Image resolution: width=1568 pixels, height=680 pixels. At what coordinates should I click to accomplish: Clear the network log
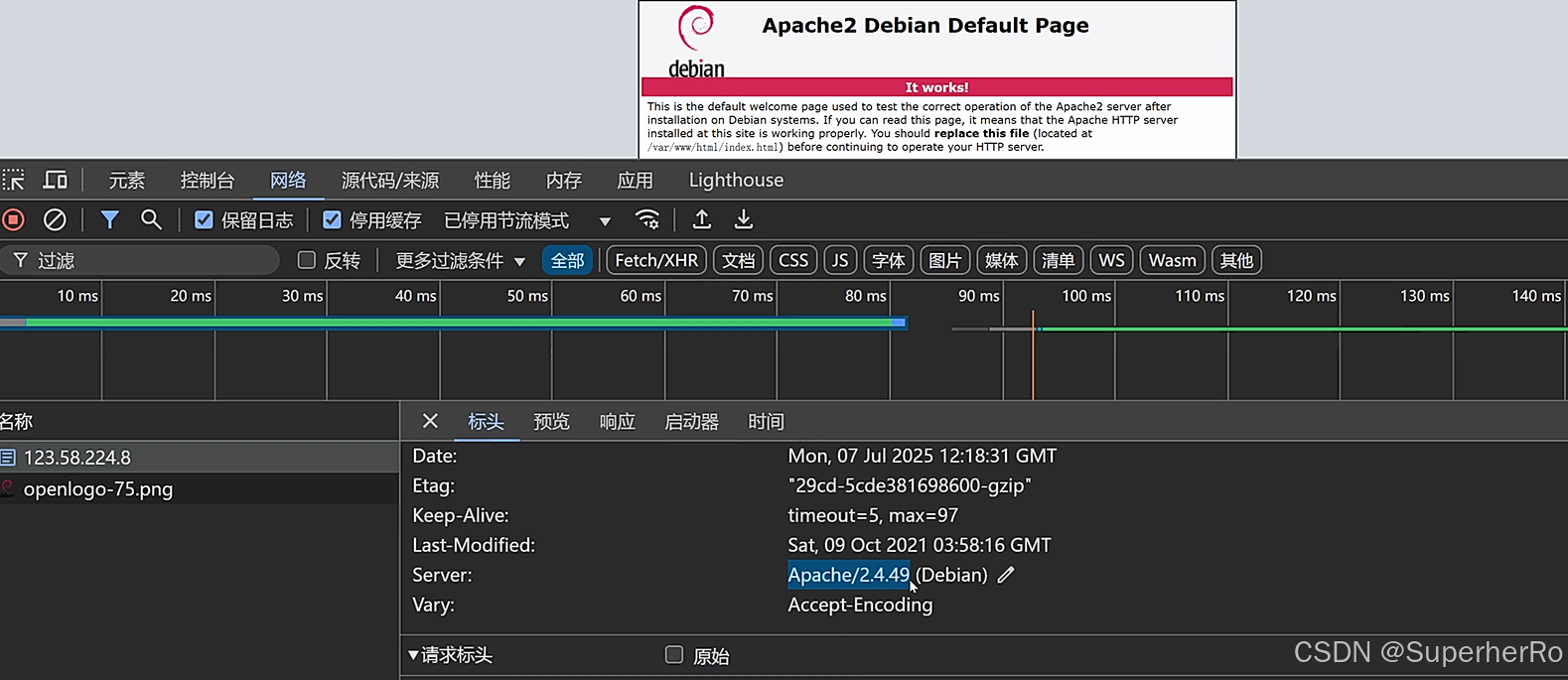click(55, 219)
